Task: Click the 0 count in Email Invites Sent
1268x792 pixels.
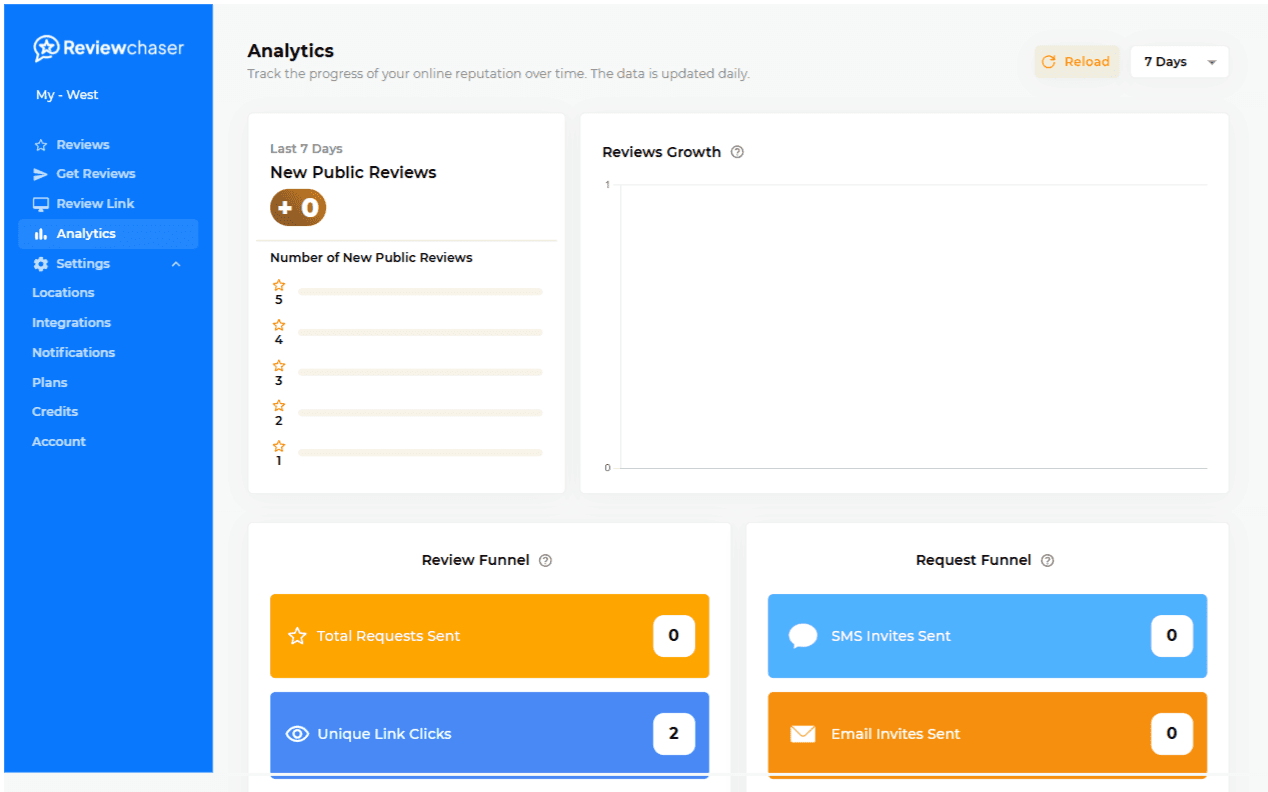Action: [1172, 734]
